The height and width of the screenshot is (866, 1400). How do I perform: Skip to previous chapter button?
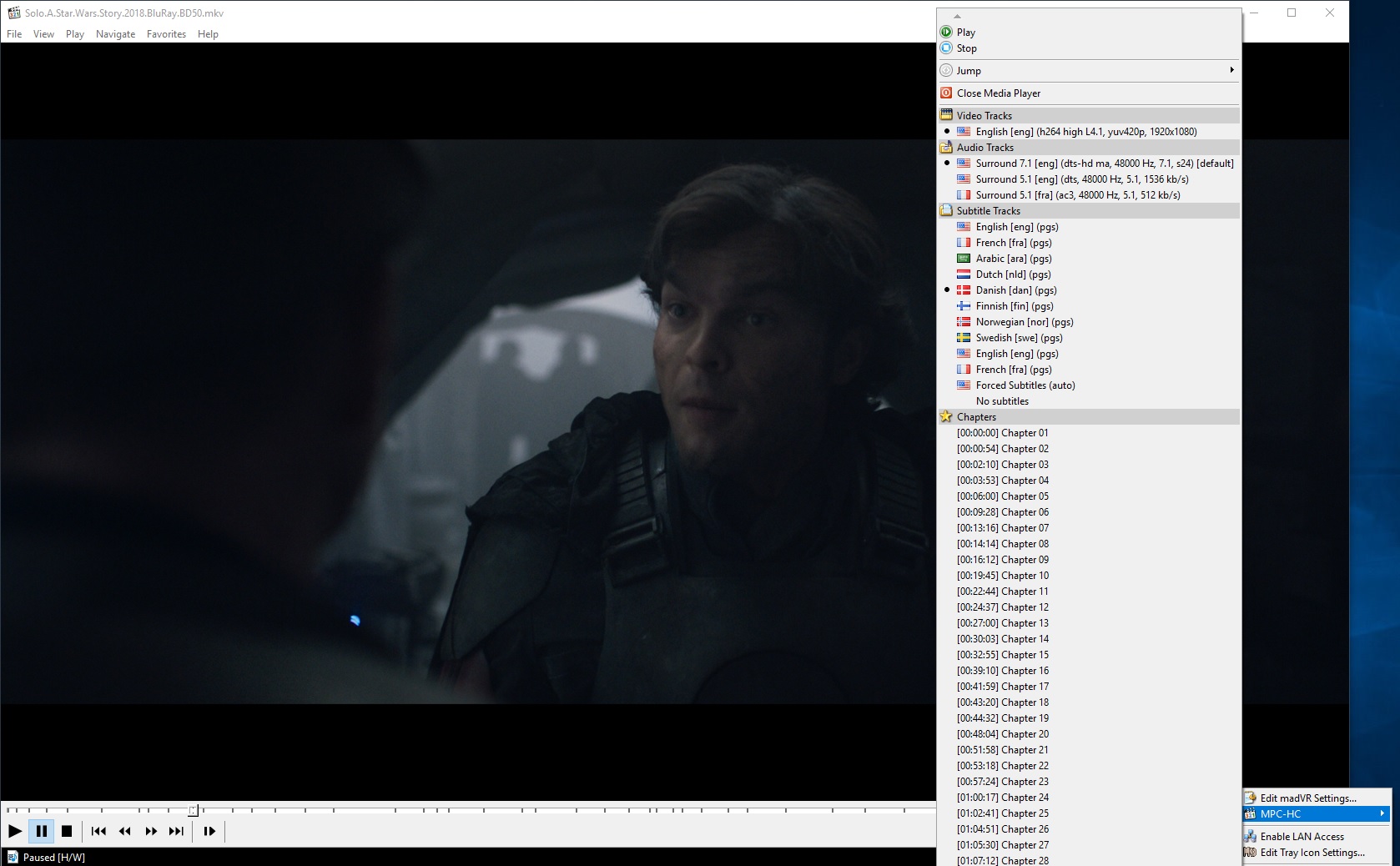98,831
